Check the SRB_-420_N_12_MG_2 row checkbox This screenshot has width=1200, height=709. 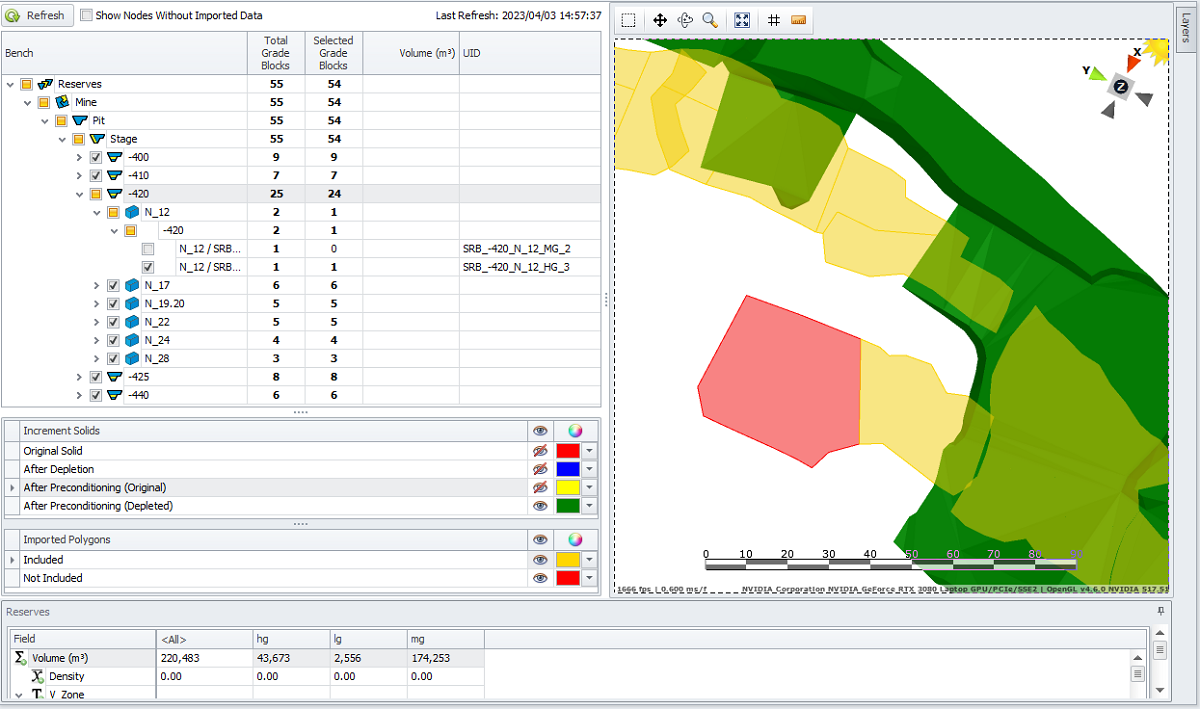tap(148, 249)
